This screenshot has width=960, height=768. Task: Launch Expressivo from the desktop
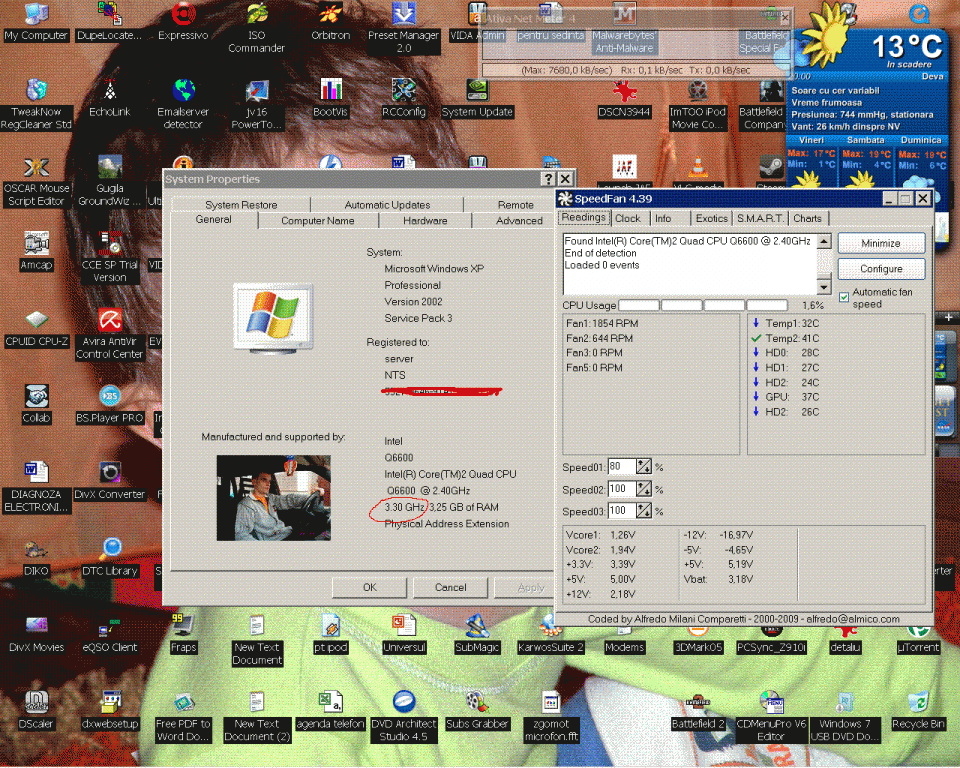(x=183, y=22)
